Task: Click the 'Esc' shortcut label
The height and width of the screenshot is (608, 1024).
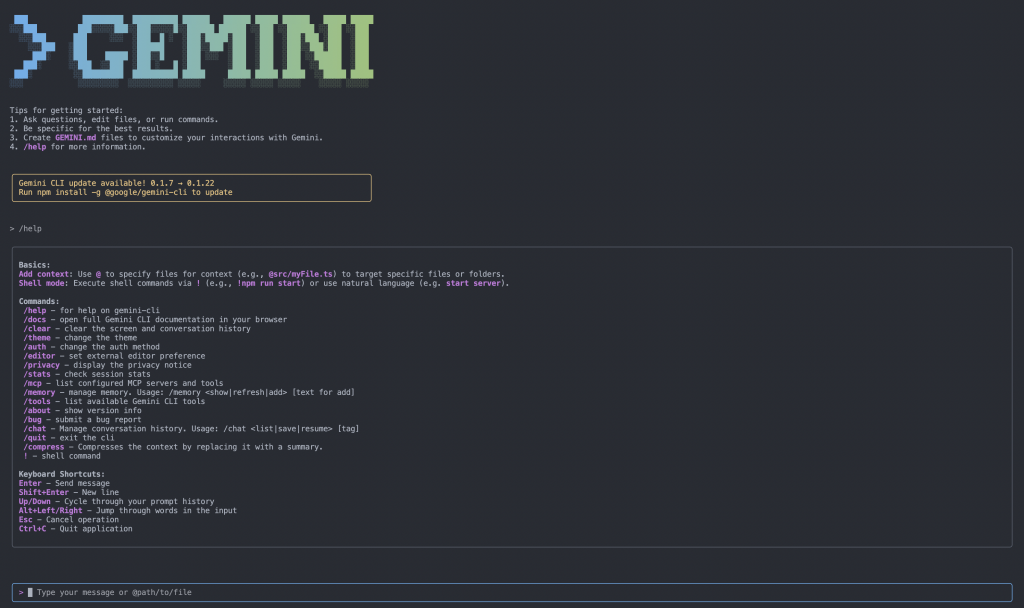Action: click(25, 520)
